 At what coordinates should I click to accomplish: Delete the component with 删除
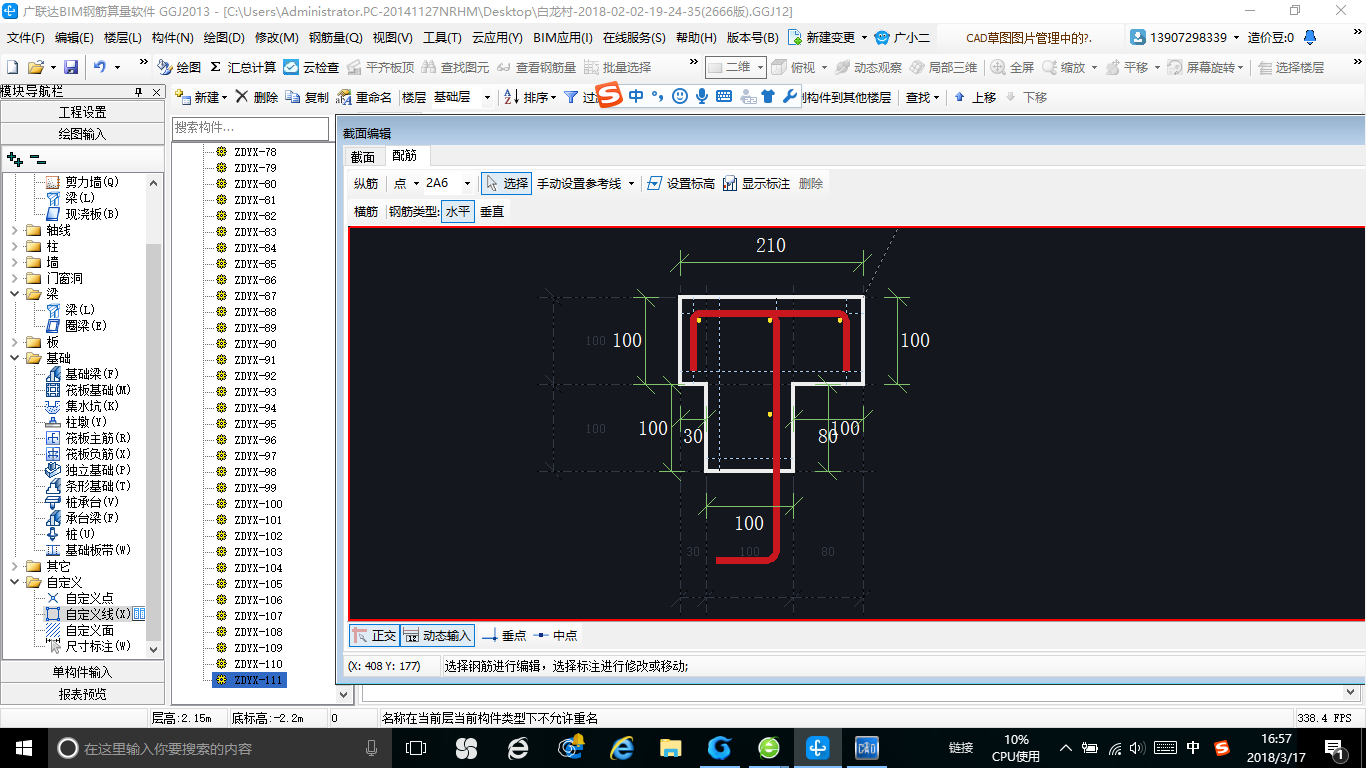256,97
